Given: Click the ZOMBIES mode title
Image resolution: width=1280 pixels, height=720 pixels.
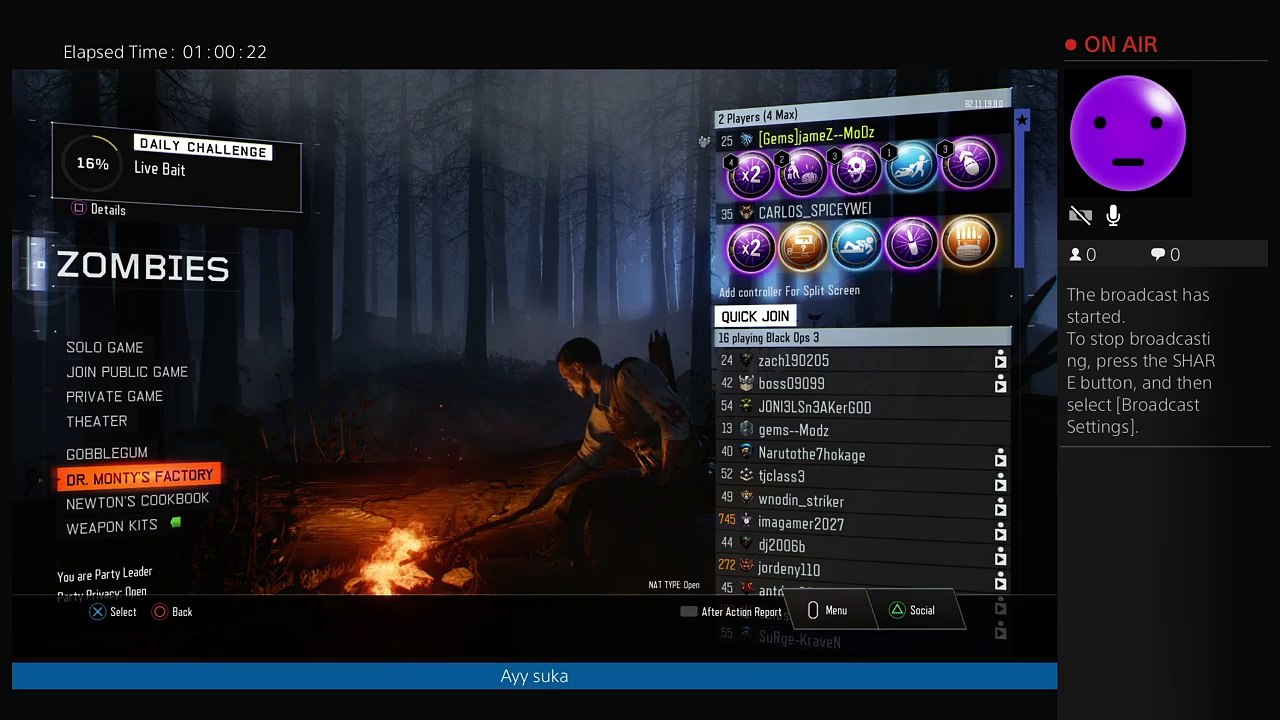Looking at the screenshot, I should coord(142,267).
